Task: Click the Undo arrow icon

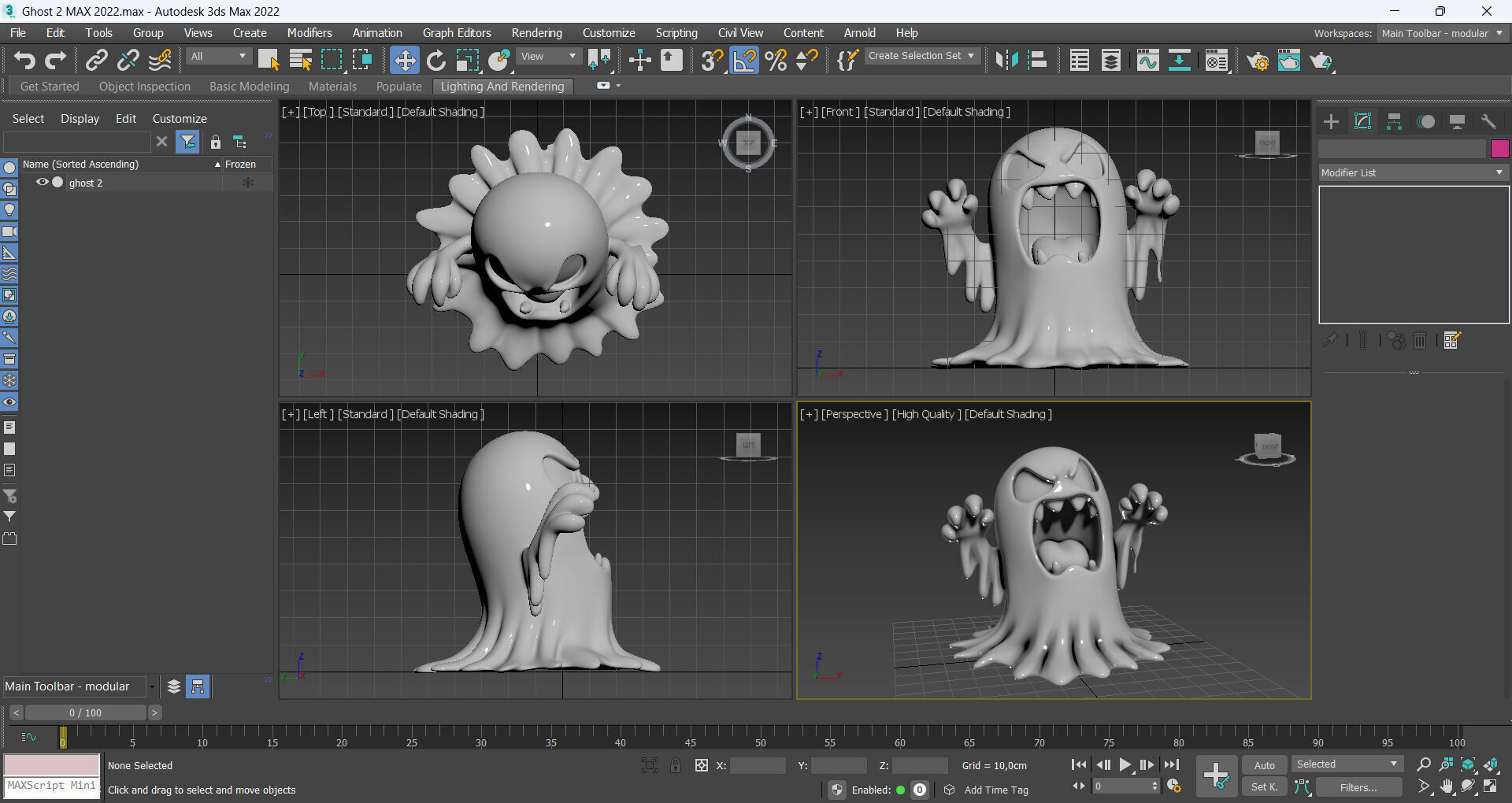Action: (24, 61)
